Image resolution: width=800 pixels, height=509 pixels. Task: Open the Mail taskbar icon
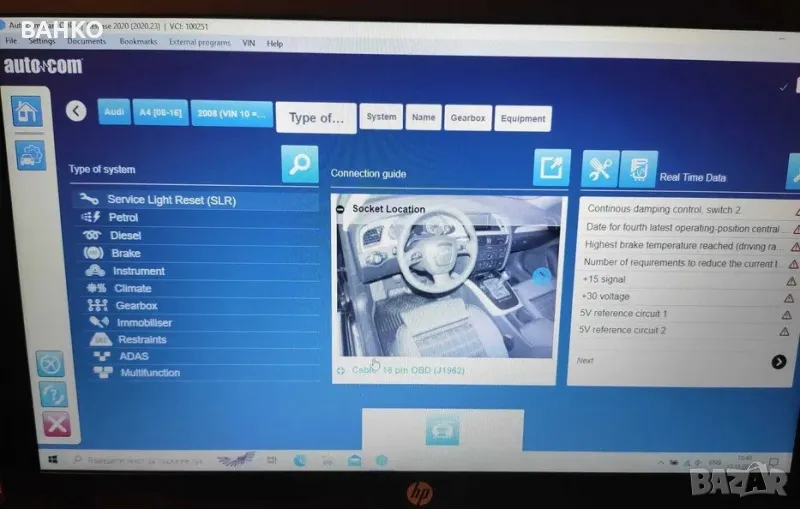pyautogui.click(x=355, y=461)
